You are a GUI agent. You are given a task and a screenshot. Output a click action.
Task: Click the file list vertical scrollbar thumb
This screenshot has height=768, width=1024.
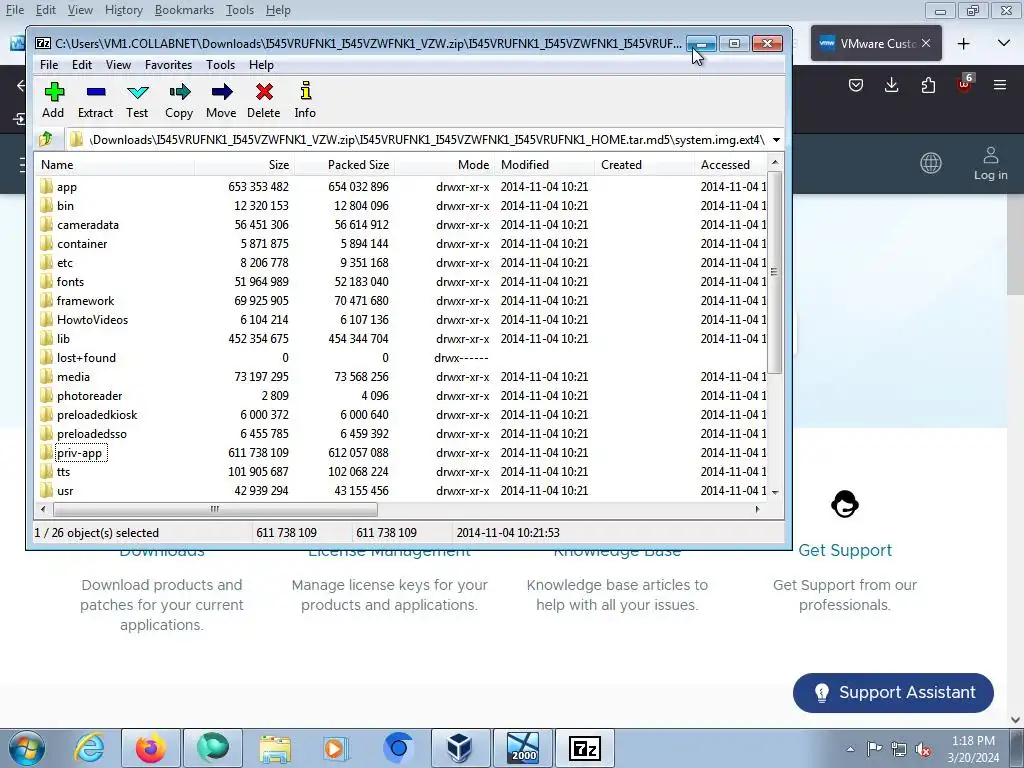click(x=774, y=272)
